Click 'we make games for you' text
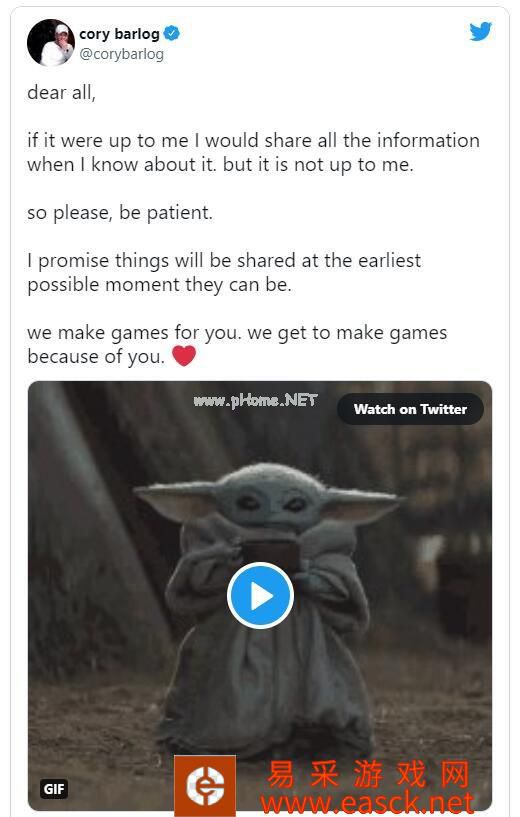The image size is (520, 817). pyautogui.click(x=134, y=332)
